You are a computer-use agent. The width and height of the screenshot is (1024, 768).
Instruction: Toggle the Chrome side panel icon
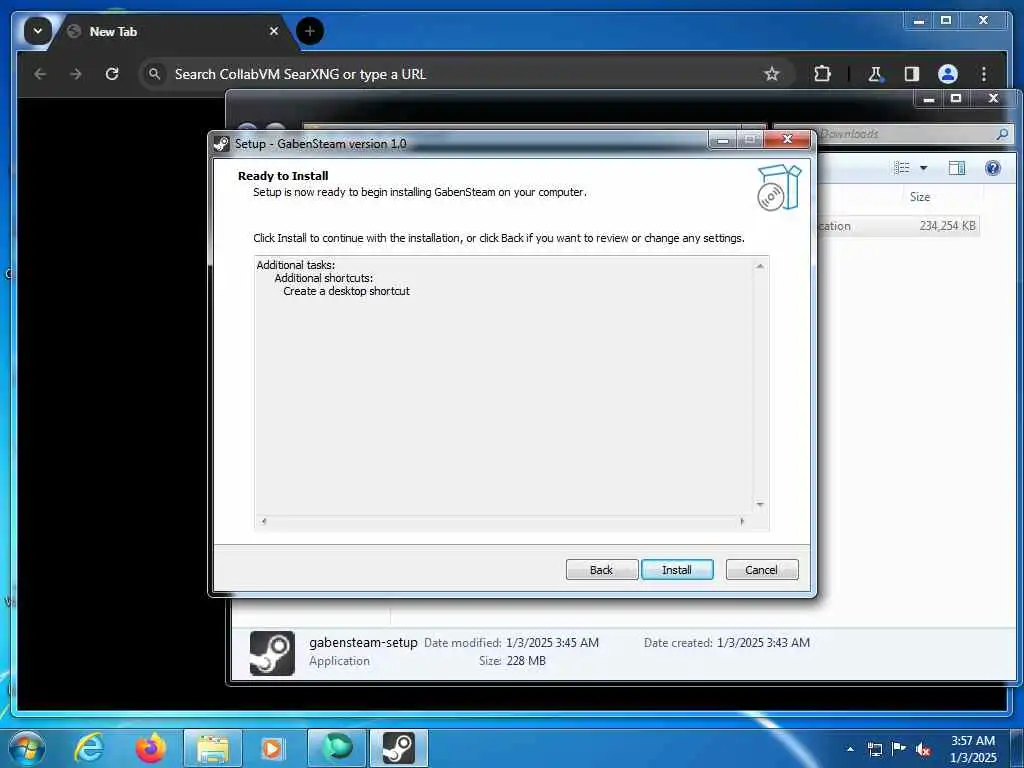(912, 74)
